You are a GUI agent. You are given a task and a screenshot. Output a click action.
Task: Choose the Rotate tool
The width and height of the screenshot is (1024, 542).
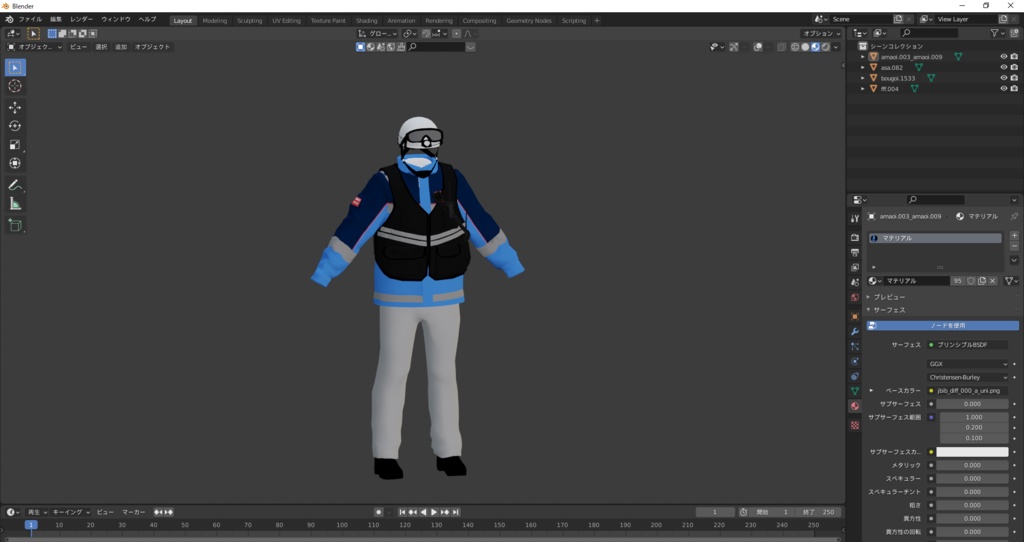(15, 126)
